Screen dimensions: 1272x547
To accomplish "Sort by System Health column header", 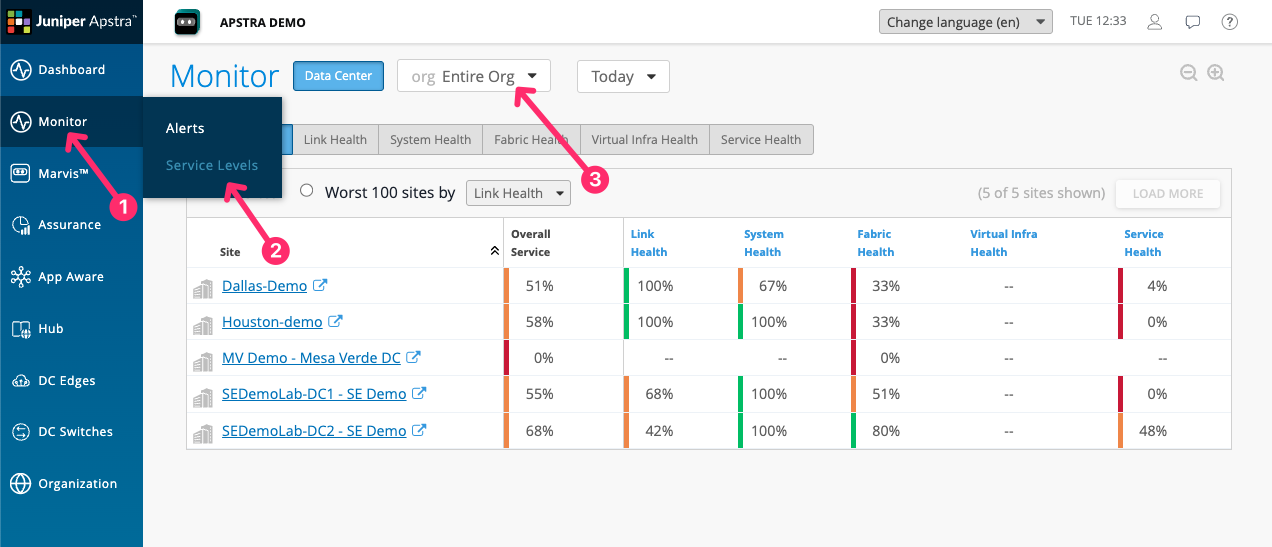I will tap(764, 243).
